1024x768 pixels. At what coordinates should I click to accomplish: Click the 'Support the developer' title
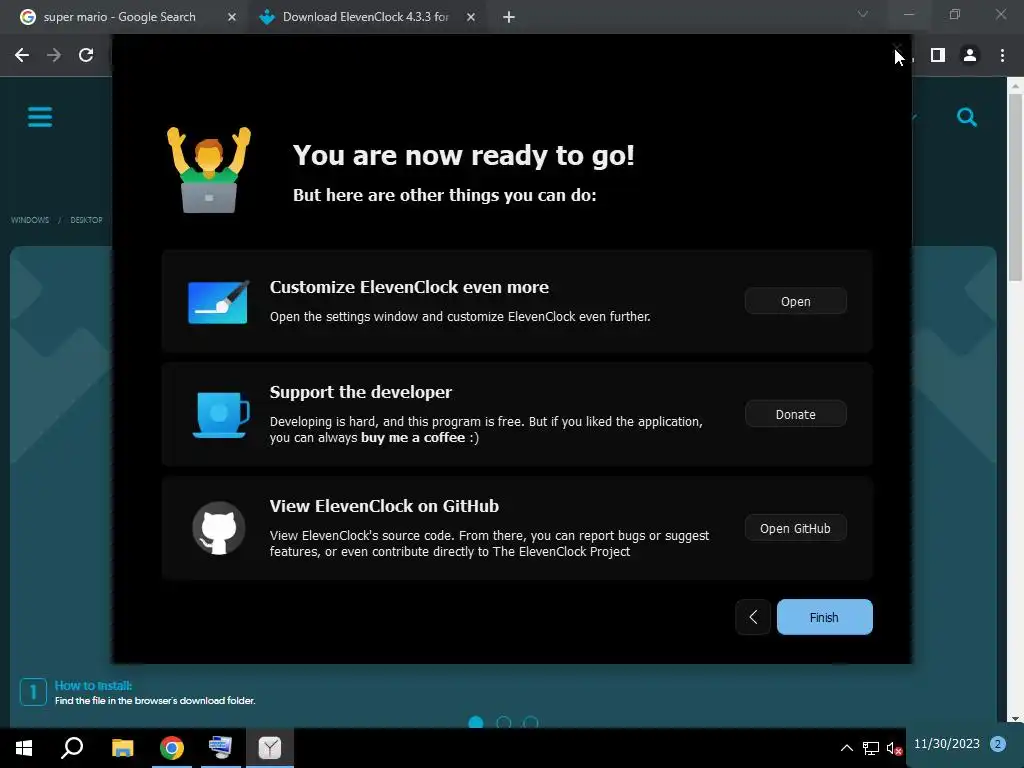pyautogui.click(x=360, y=392)
